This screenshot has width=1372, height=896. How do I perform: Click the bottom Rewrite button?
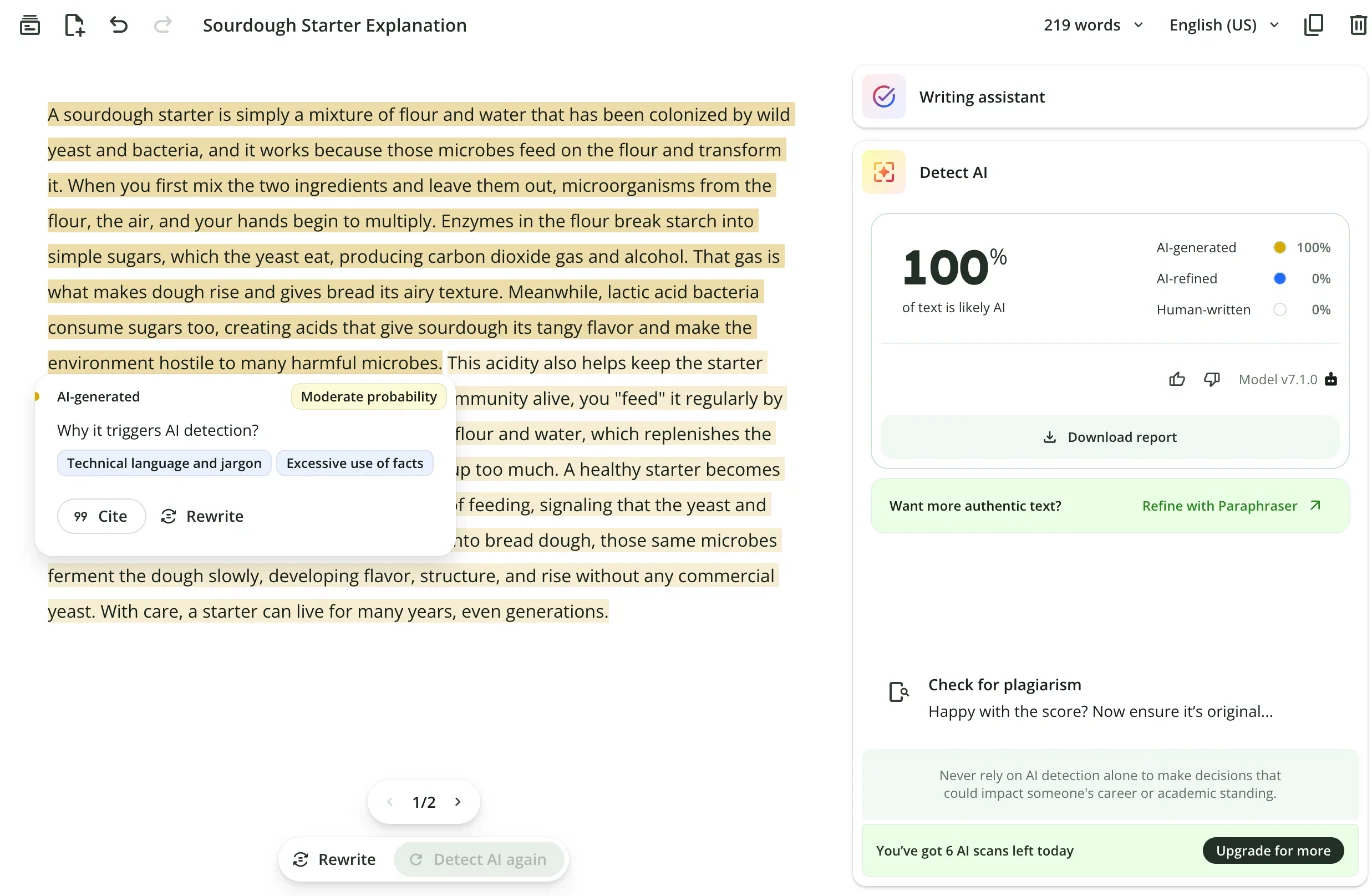tap(335, 859)
